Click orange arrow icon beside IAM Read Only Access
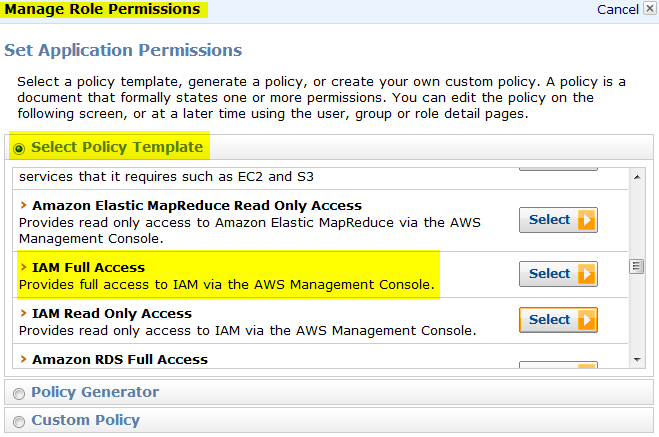 coord(586,320)
